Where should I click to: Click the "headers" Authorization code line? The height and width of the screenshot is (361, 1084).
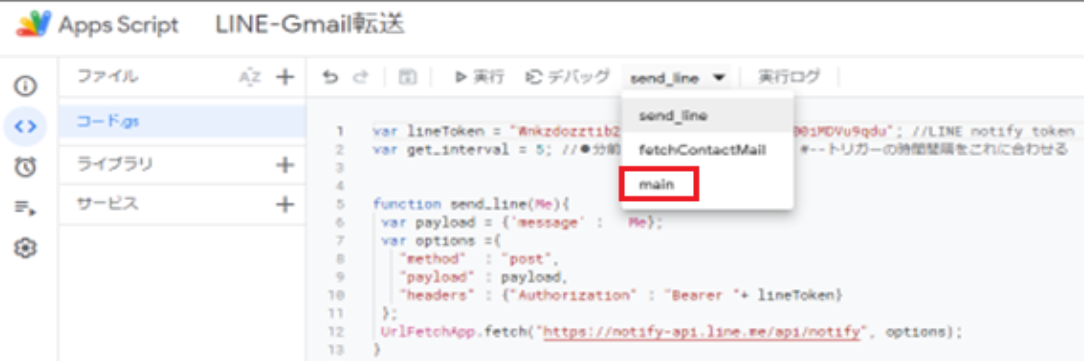click(x=622, y=295)
